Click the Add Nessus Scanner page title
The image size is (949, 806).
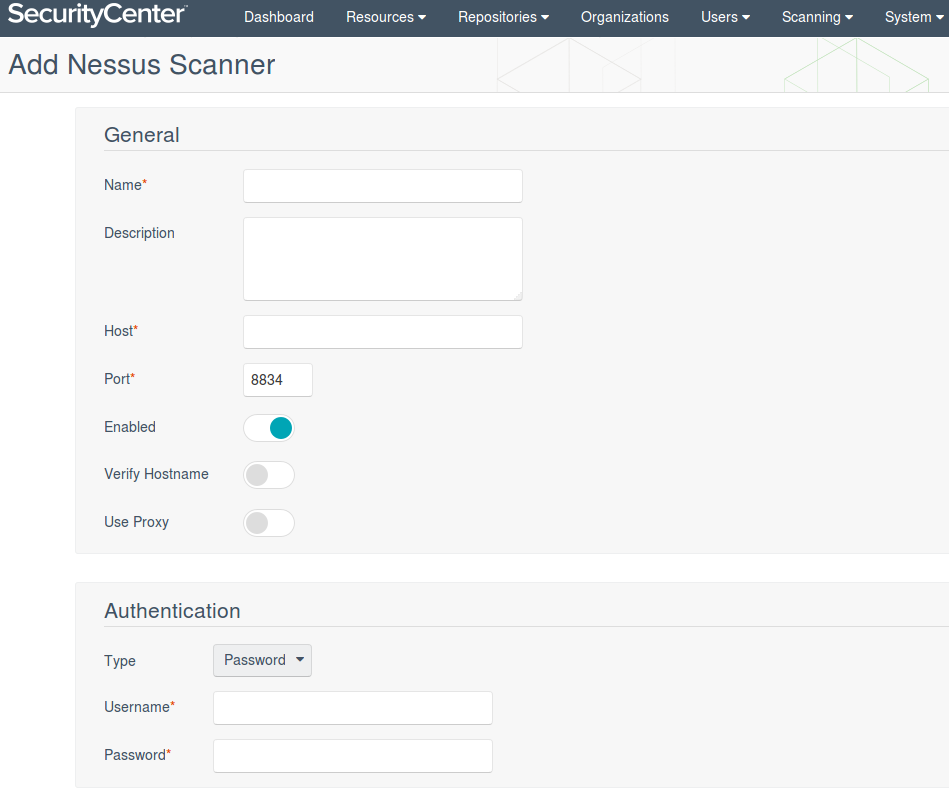pos(142,65)
